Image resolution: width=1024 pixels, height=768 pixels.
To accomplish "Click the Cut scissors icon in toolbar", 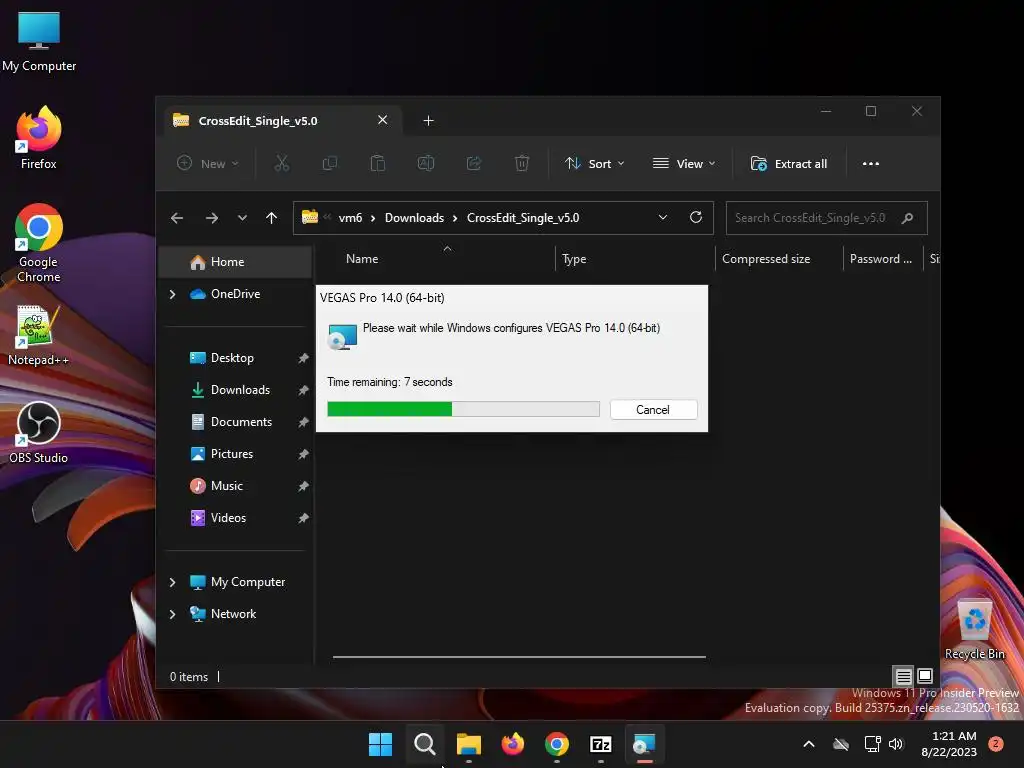I will (x=281, y=163).
